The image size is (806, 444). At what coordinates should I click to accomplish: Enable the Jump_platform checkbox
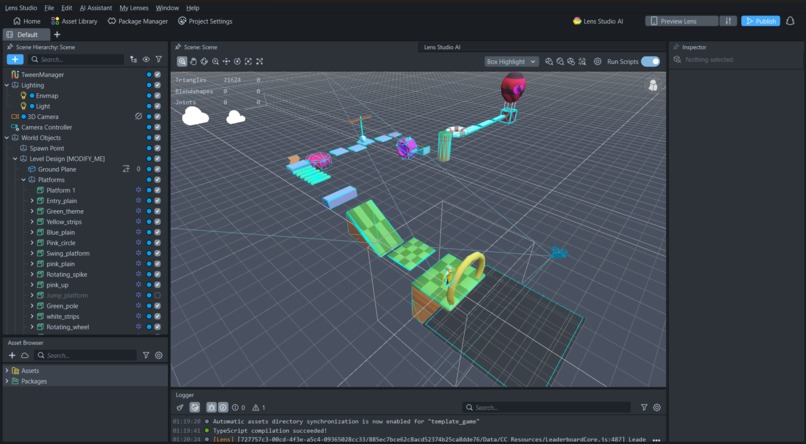[157, 295]
